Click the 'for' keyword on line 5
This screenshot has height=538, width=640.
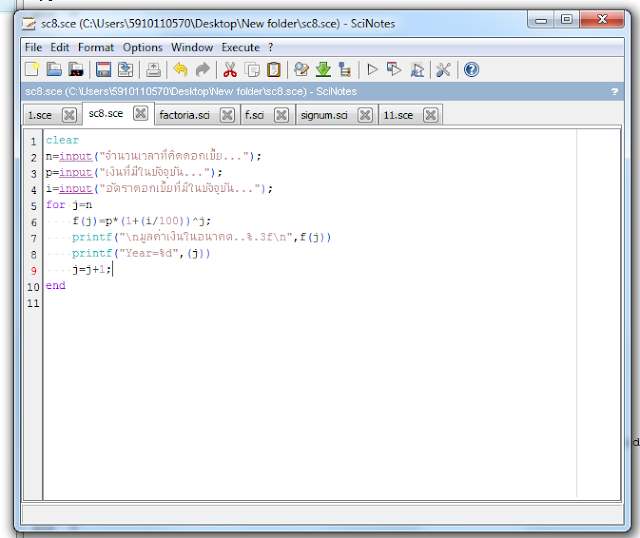[56, 205]
